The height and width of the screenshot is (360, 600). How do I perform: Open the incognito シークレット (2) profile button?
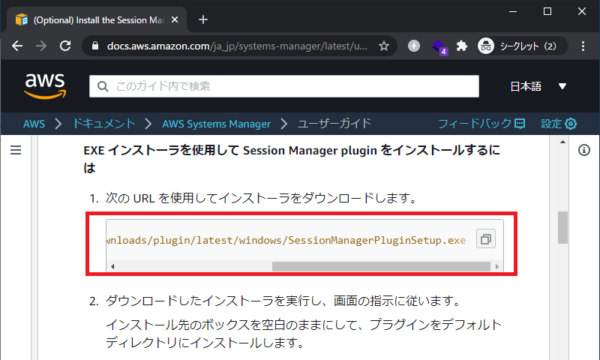[x=521, y=46]
